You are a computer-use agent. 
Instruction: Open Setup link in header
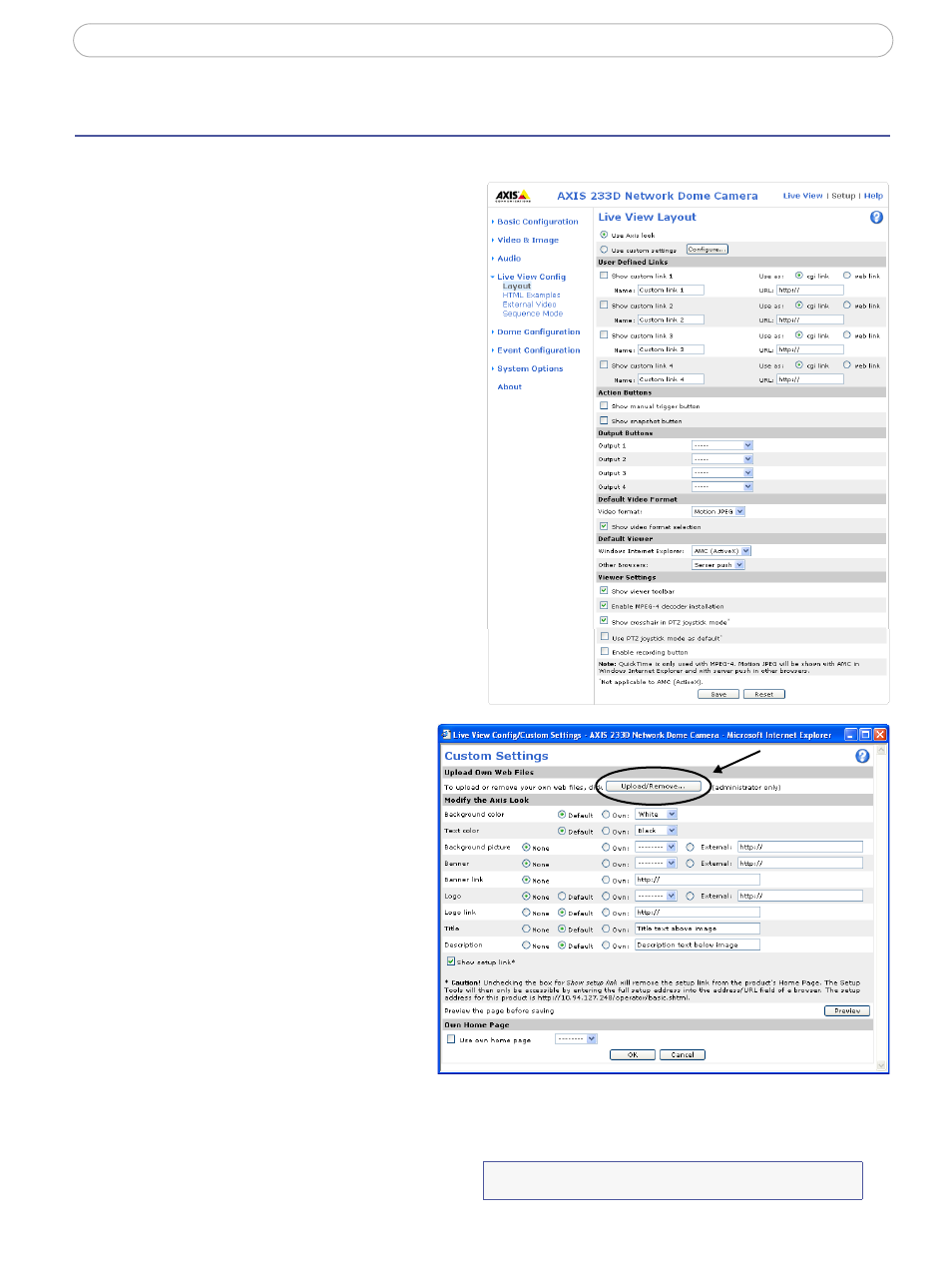[x=844, y=196]
